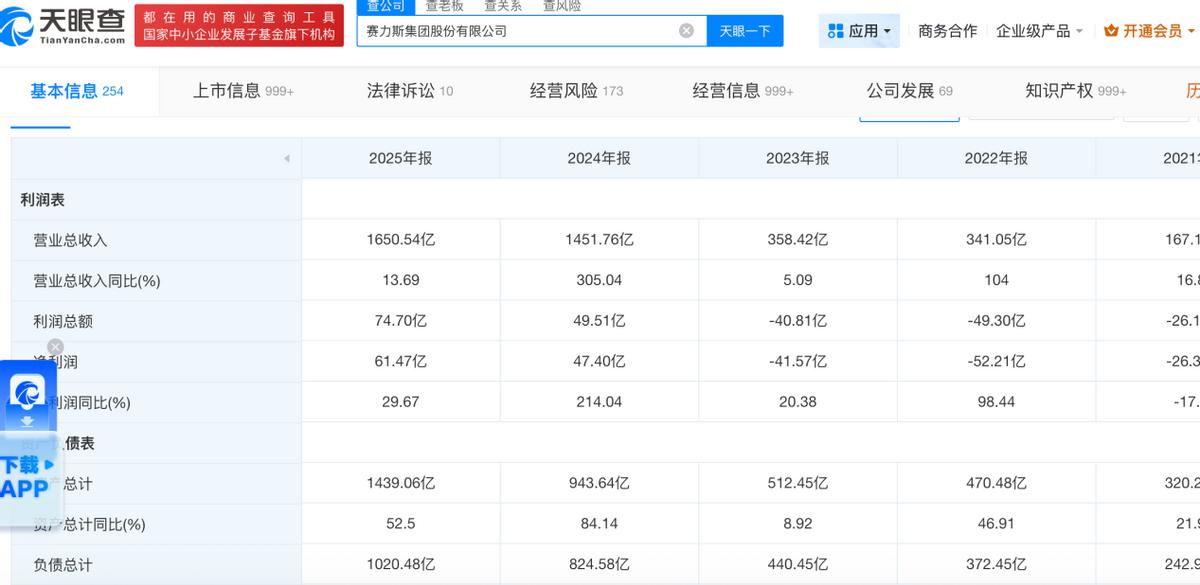Click the 2023年报 column header
1200x585 pixels.
coord(797,158)
